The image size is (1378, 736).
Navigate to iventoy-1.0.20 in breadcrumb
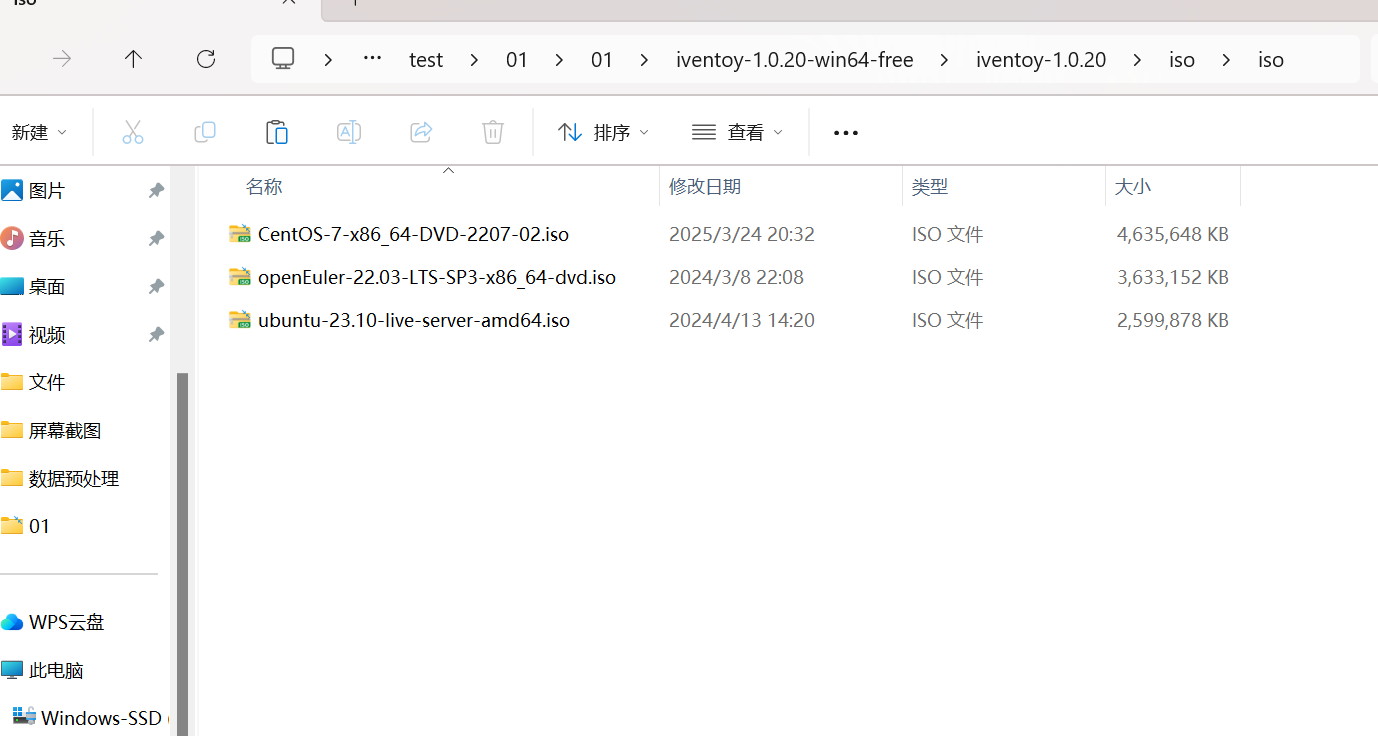coord(1041,60)
